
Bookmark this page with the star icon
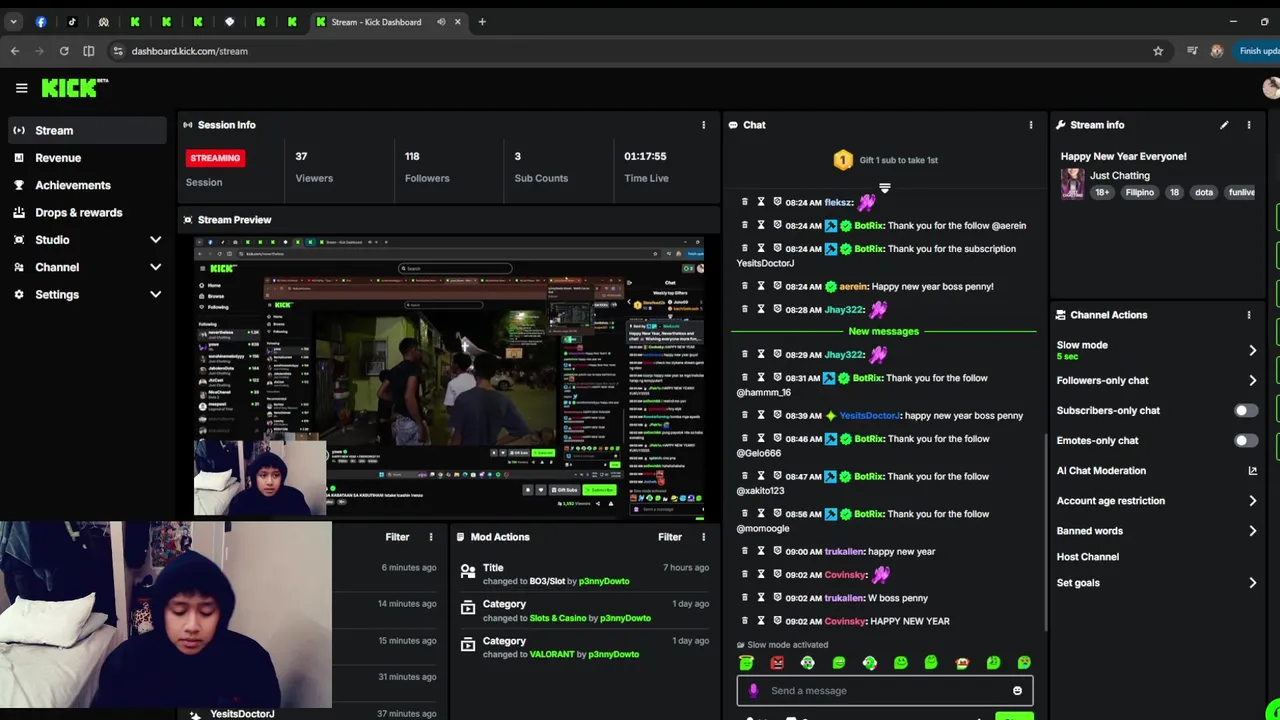tap(1158, 51)
